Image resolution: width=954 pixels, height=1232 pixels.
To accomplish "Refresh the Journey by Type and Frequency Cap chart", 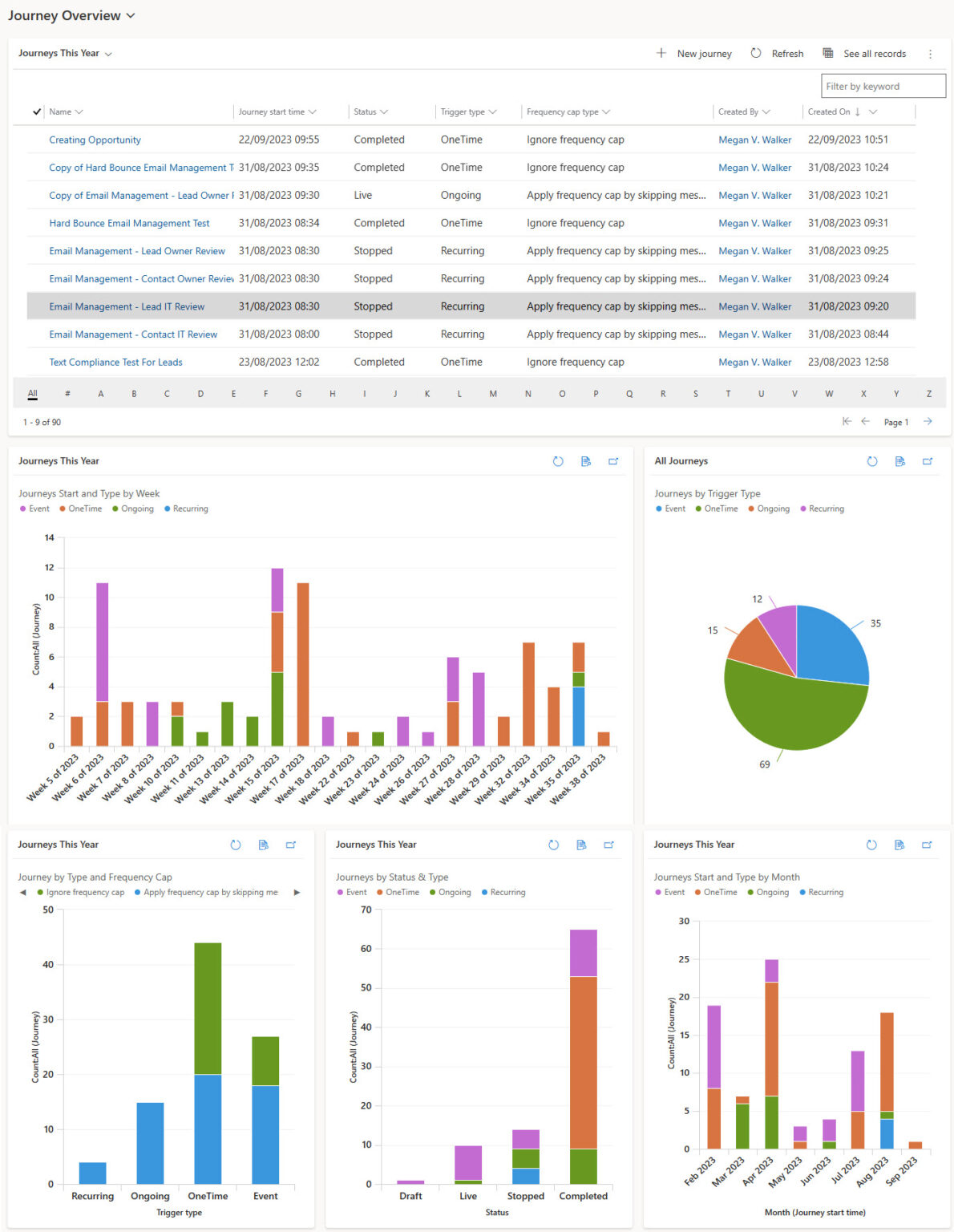I will pos(235,845).
